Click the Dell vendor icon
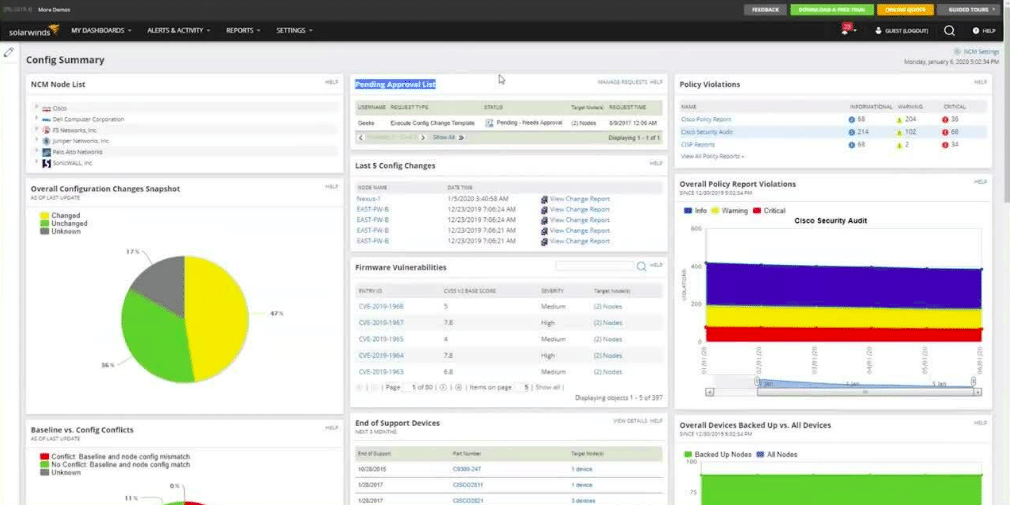 coord(46,119)
